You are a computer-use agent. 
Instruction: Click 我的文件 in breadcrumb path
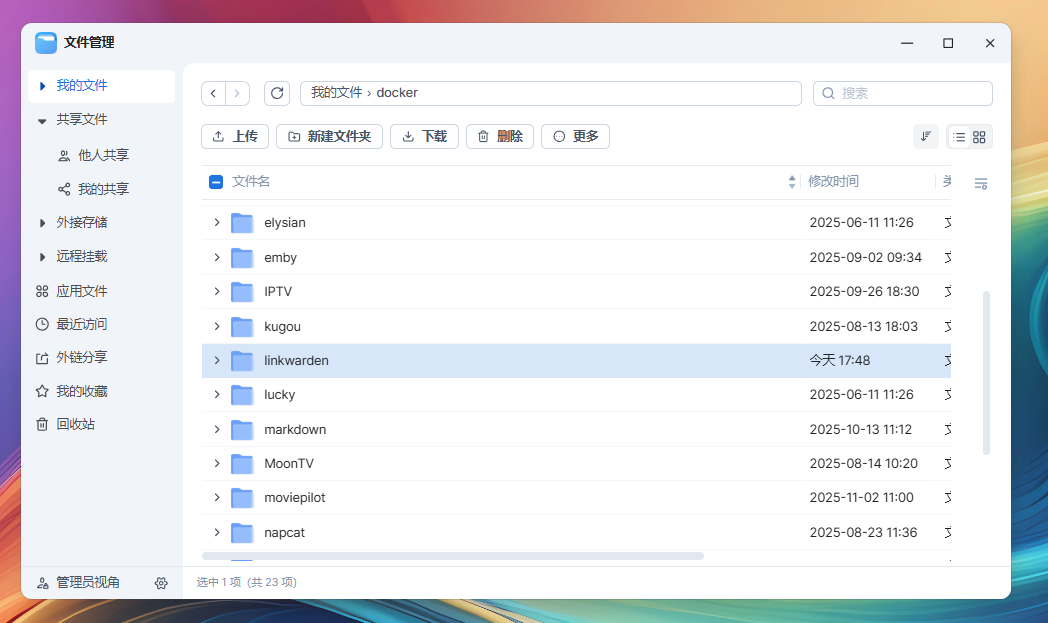coord(336,93)
